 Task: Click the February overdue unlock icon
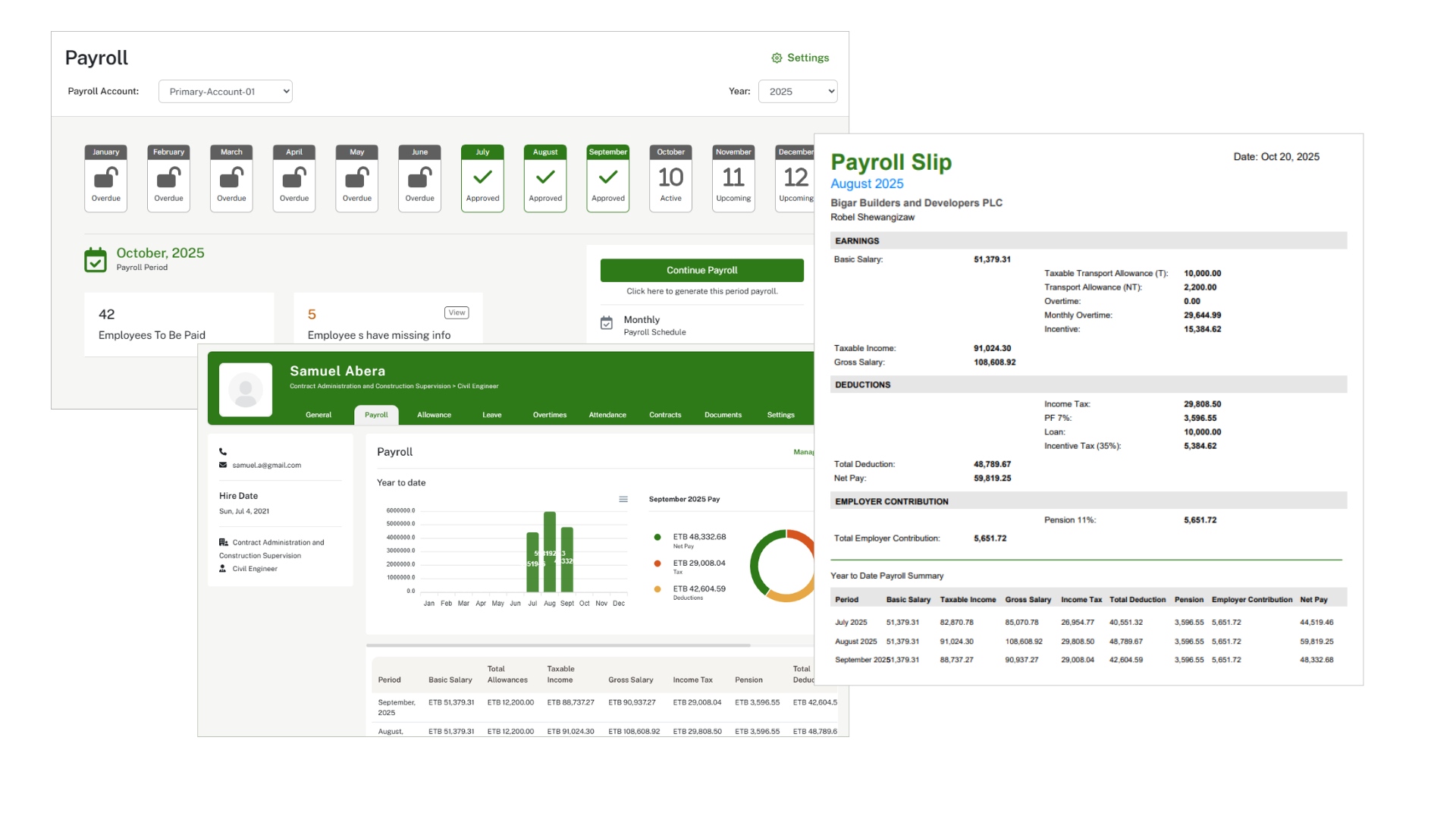[x=169, y=177]
